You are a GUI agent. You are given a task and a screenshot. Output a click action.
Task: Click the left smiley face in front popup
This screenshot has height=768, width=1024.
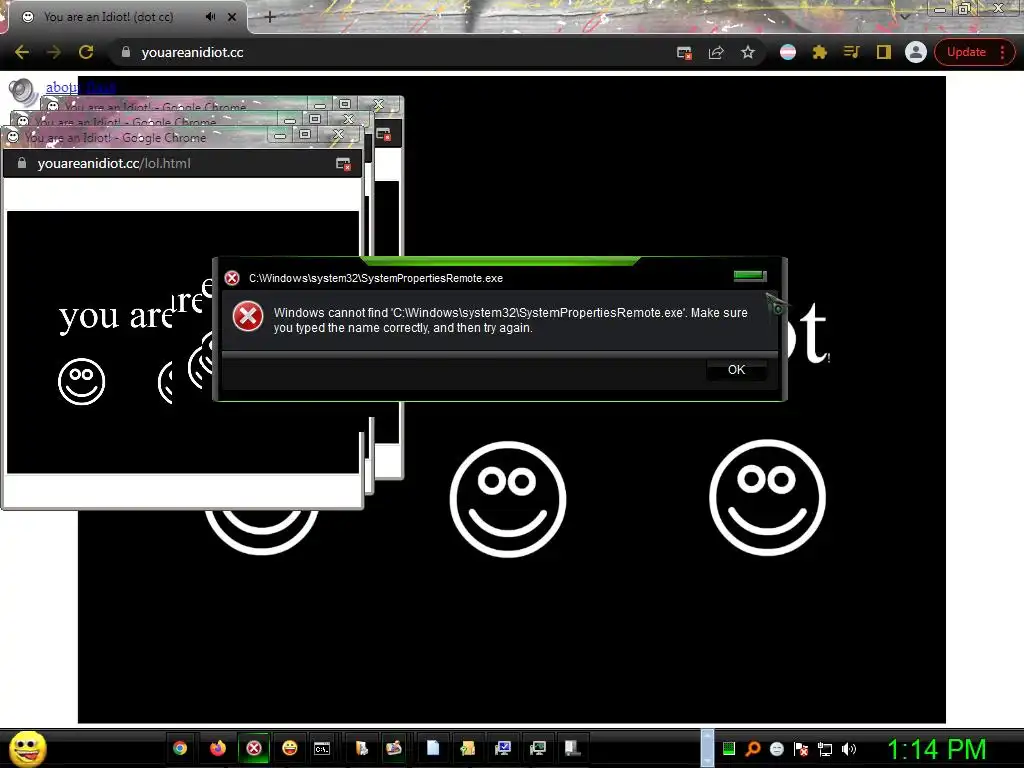(x=82, y=381)
